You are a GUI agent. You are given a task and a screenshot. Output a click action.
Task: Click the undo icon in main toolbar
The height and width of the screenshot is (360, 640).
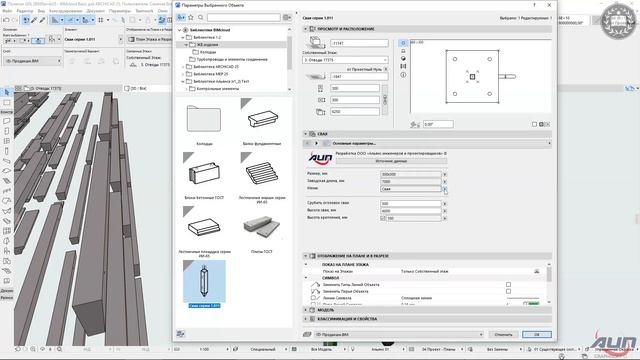pyautogui.click(x=6, y=20)
